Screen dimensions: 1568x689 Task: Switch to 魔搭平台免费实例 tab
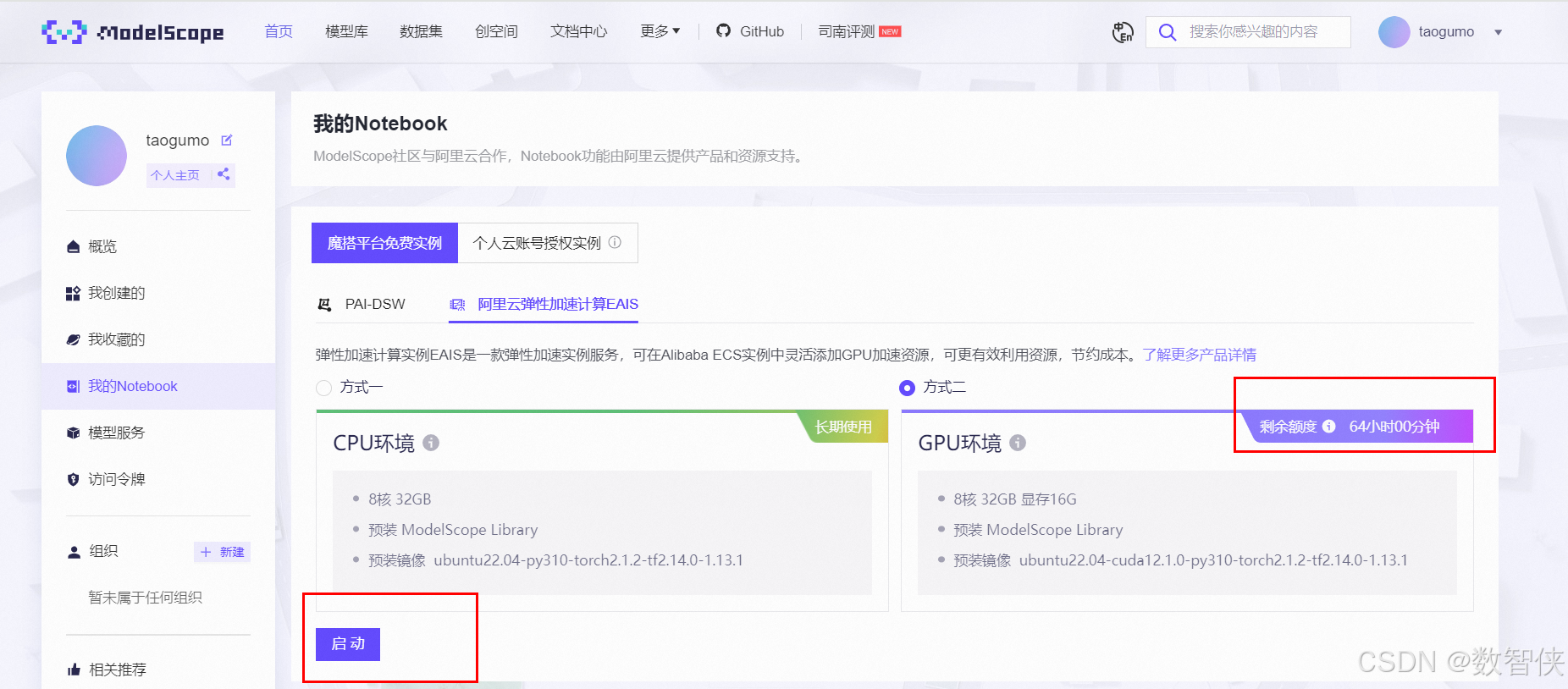[384, 243]
